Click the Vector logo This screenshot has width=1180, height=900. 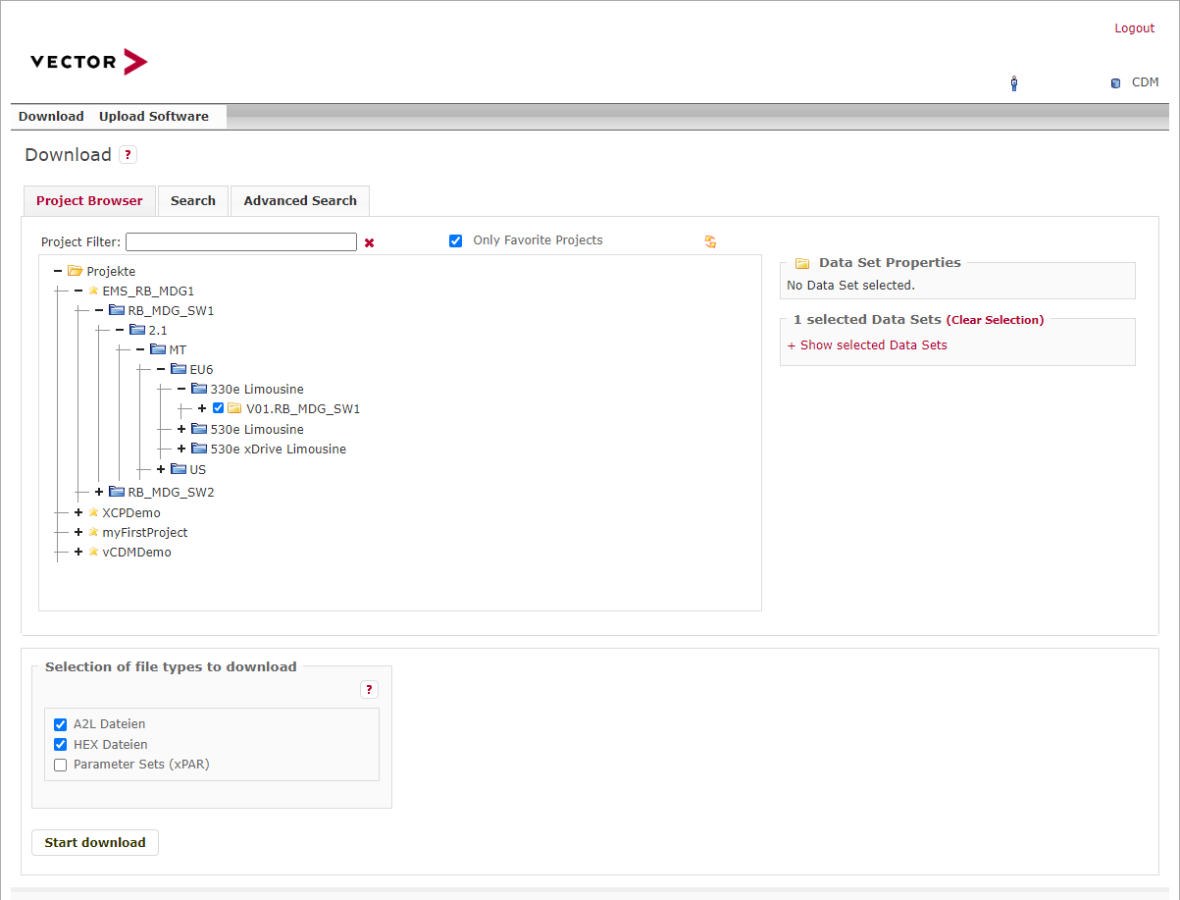(x=89, y=62)
